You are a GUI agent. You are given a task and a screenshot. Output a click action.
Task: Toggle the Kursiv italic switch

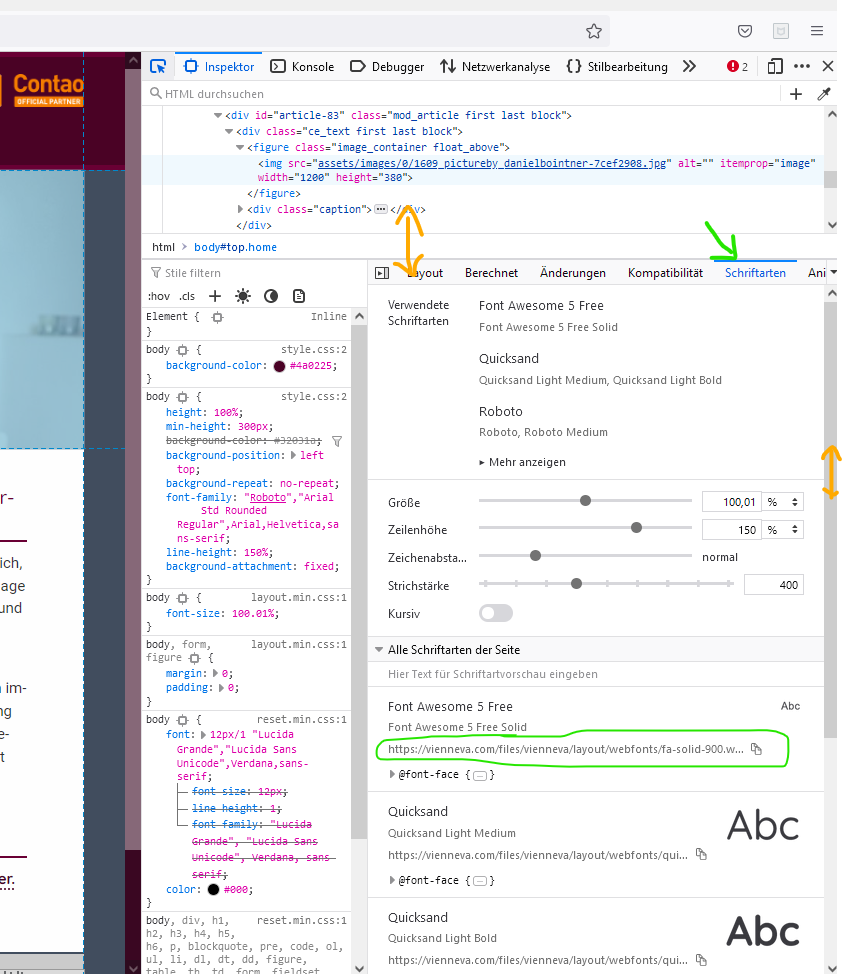tap(496, 613)
